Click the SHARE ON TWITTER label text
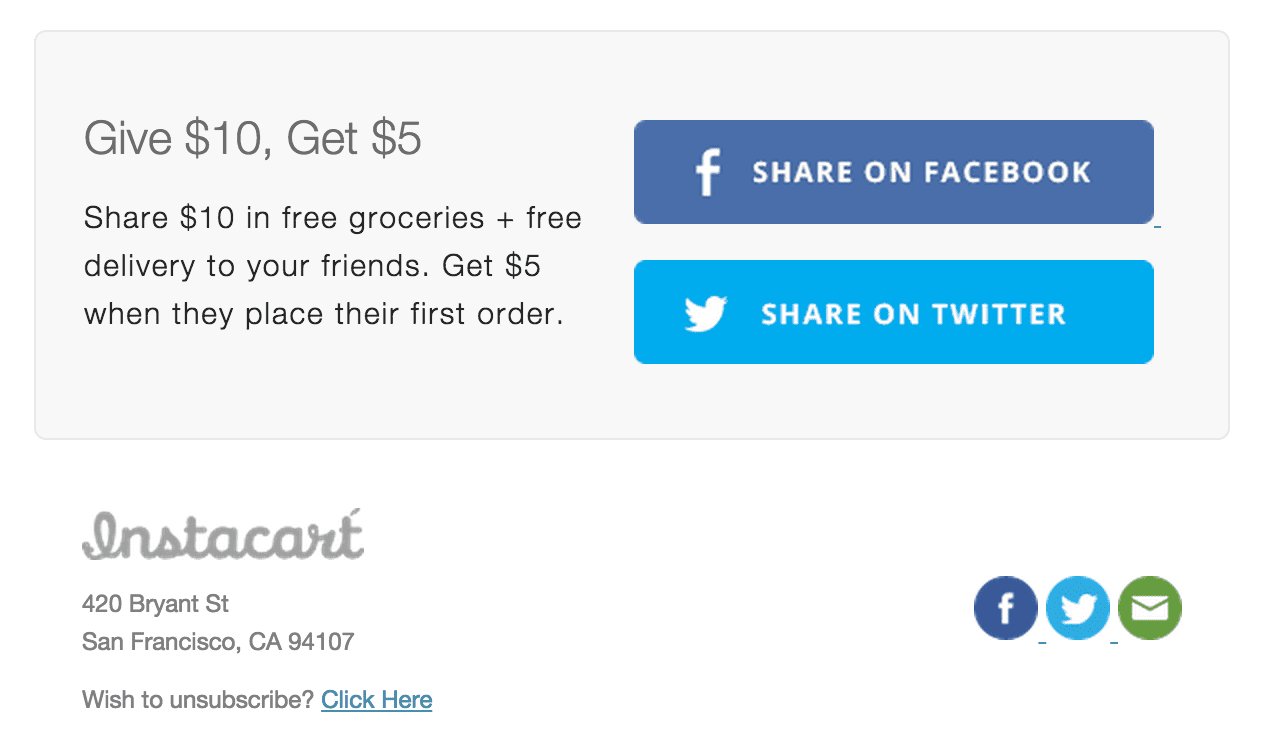The width and height of the screenshot is (1266, 738). [x=913, y=314]
